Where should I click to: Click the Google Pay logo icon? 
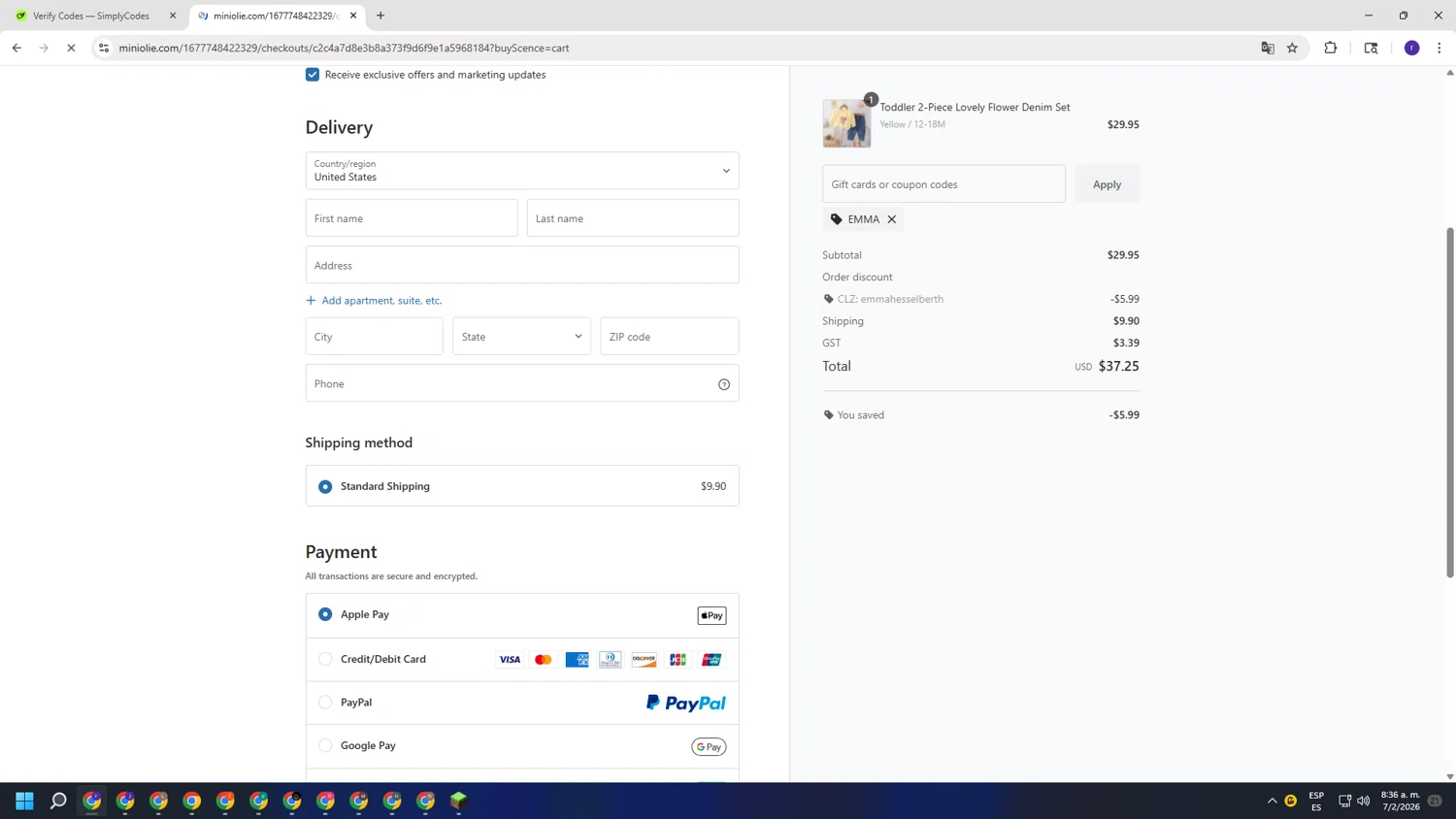709,746
